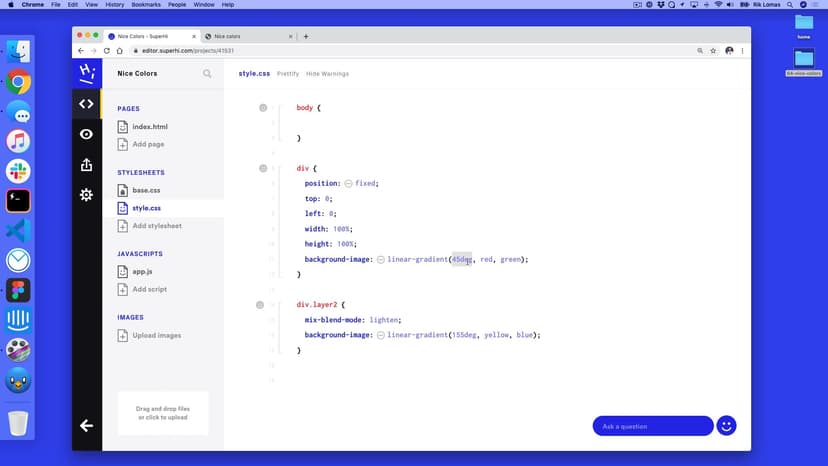Click the search magnifier beside Nice Colors
This screenshot has height=466, width=828.
(207, 73)
